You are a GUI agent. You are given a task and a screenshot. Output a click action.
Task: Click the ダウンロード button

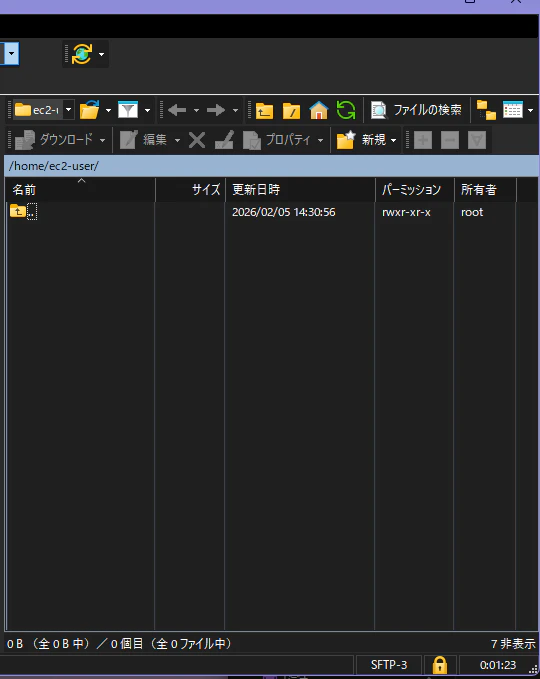tap(54, 139)
